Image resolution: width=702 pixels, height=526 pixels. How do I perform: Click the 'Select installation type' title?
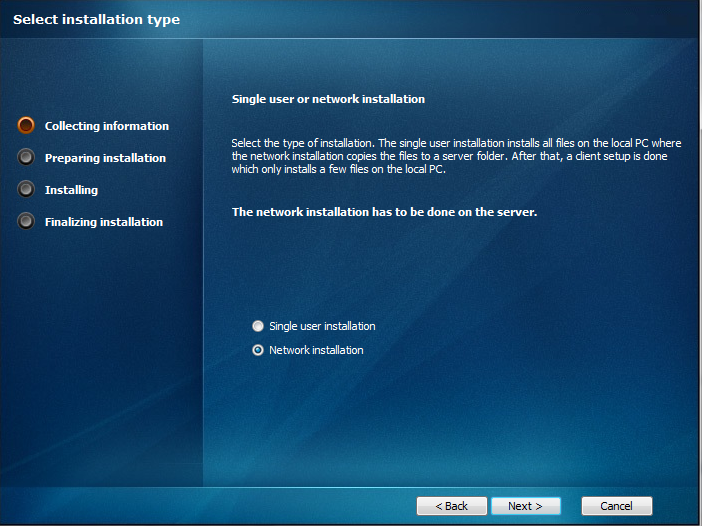96,19
